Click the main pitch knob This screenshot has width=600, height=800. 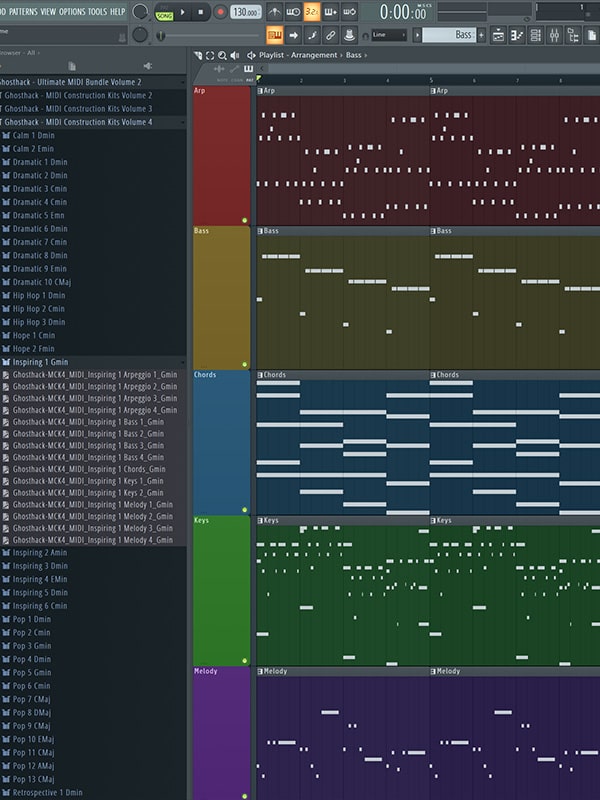140,35
